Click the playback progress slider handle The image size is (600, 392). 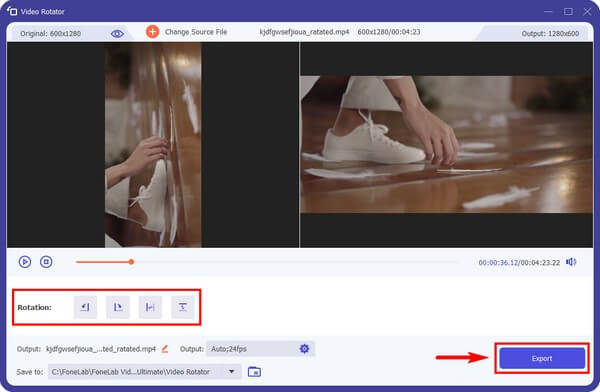point(131,262)
